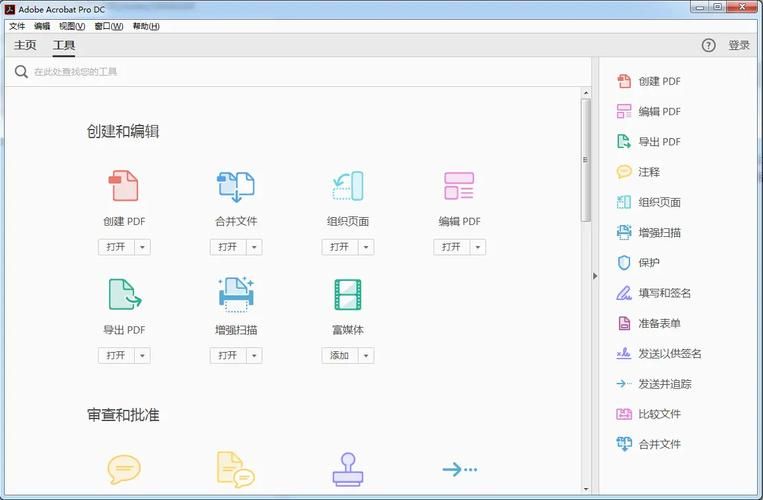The height and width of the screenshot is (500, 763).
Task: Click the Enhance Scans (增强扫描) grid icon
Action: tap(236, 294)
